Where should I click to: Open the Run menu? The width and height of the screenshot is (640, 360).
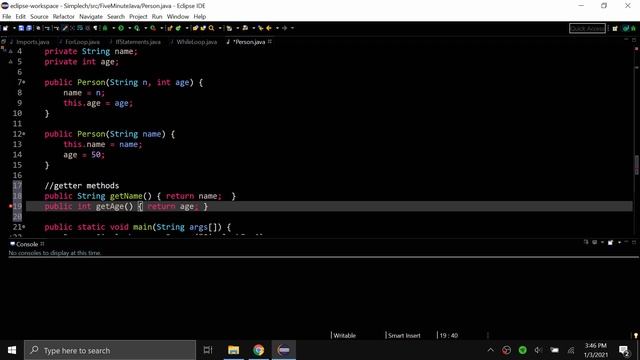click(157, 17)
